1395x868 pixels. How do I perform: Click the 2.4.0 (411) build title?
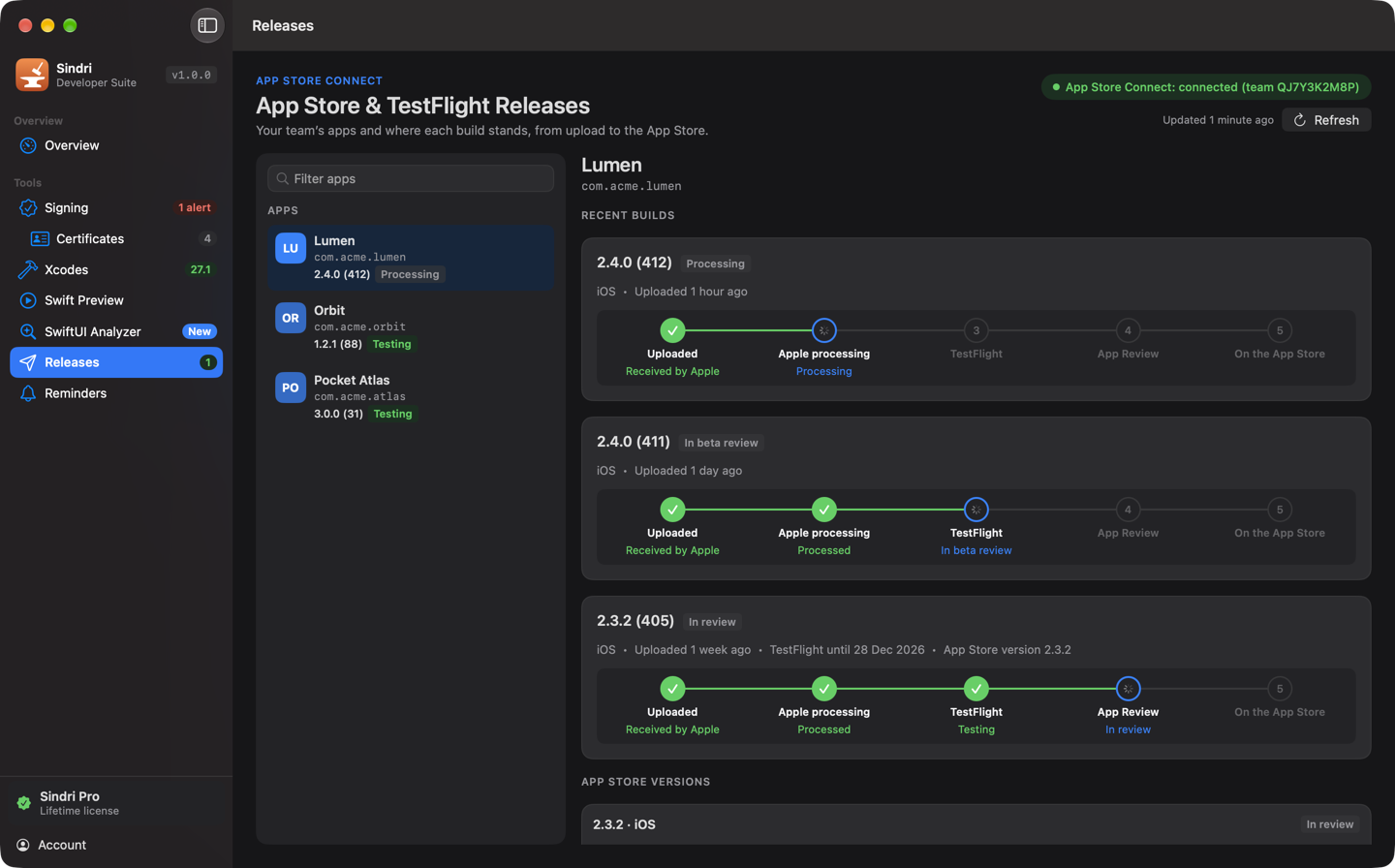(634, 442)
